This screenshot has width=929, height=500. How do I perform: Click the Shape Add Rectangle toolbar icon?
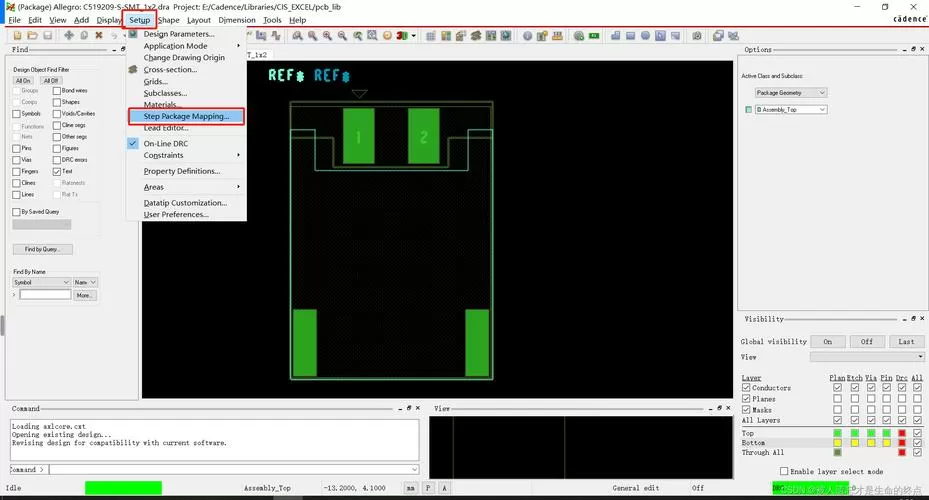(x=630, y=36)
